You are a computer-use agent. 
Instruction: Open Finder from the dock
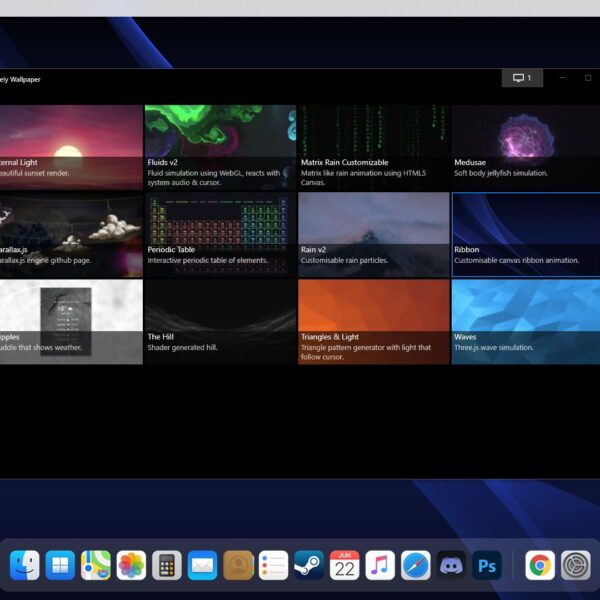(x=25, y=565)
